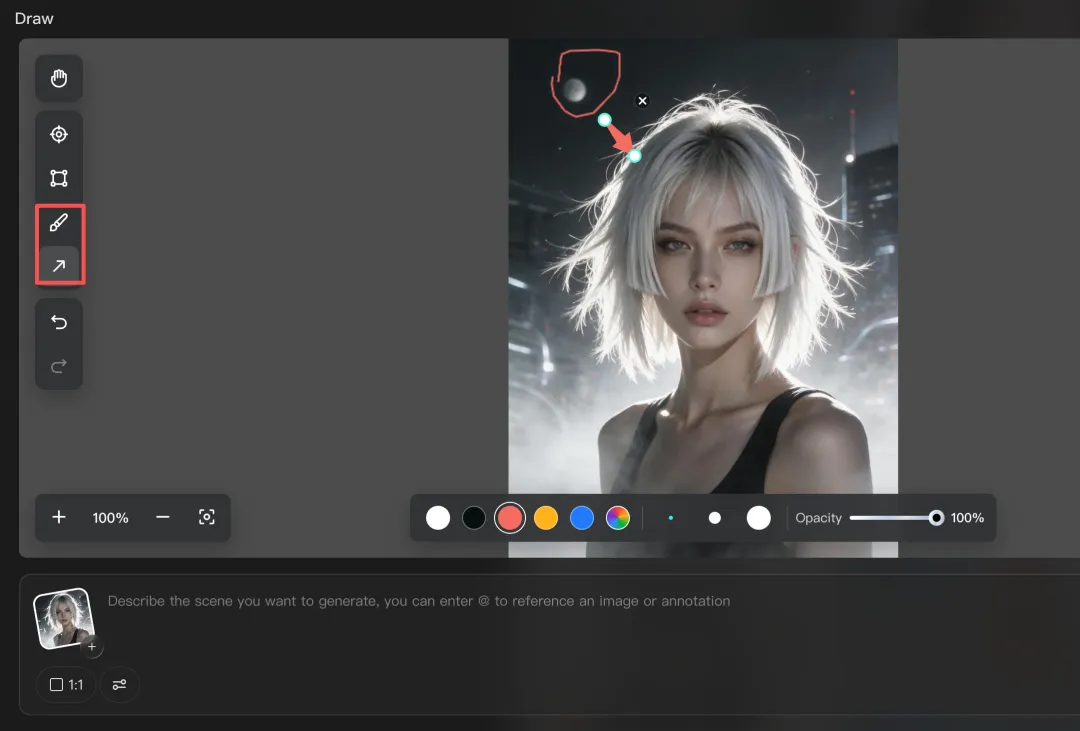Select the Arrow annotation tool
The width and height of the screenshot is (1080, 731).
coord(59,265)
